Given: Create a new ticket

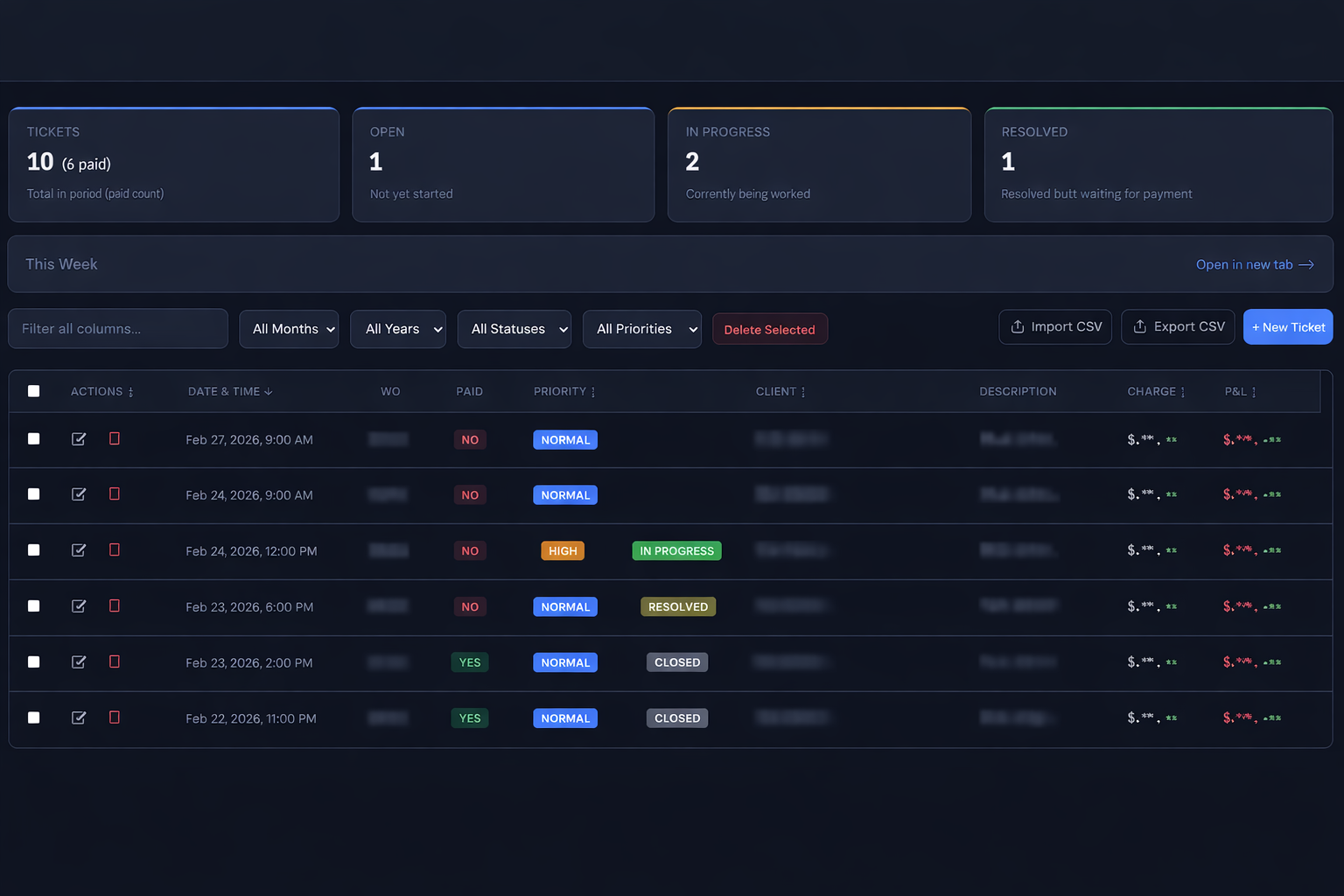Looking at the screenshot, I should 1288,326.
